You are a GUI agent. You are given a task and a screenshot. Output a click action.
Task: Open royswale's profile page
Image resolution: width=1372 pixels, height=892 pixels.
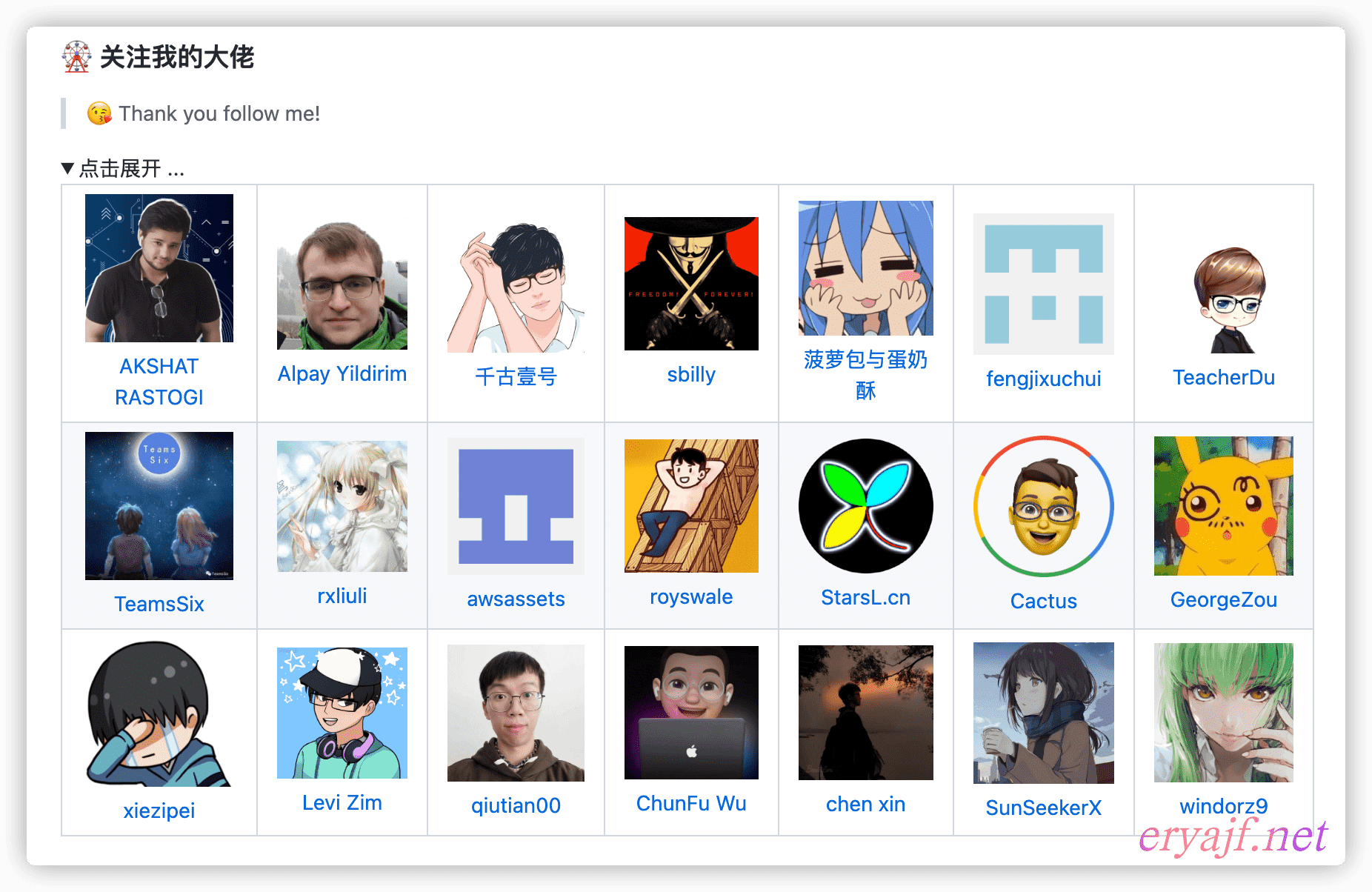coord(690,596)
